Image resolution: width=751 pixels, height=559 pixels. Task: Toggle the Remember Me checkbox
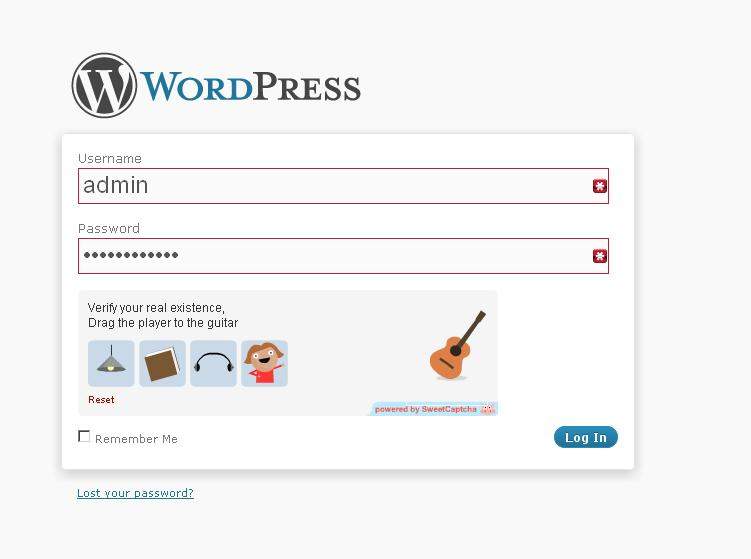pyautogui.click(x=84, y=436)
